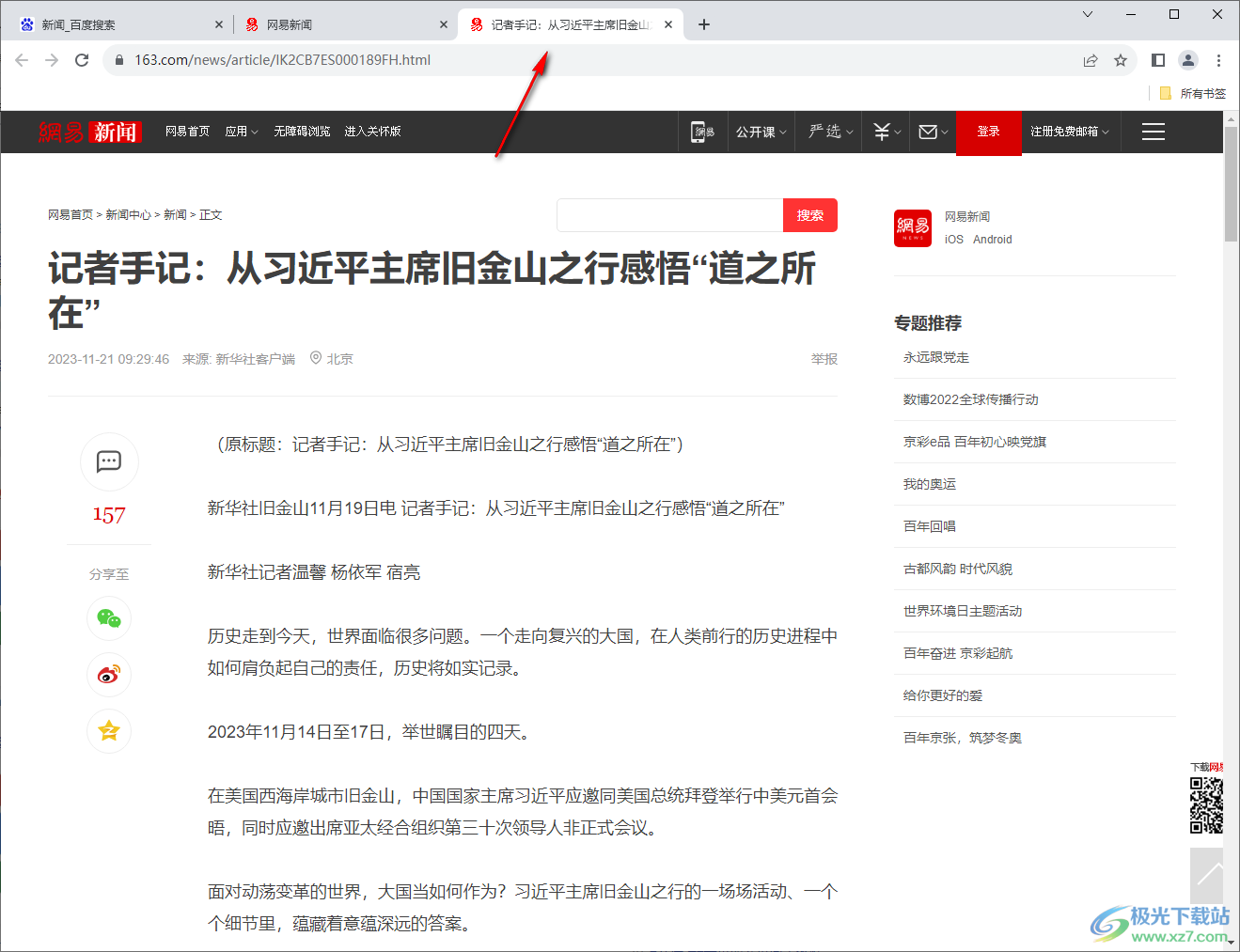
Task: Switch to the 新闻_百度搜索 tab
Action: (x=121, y=24)
